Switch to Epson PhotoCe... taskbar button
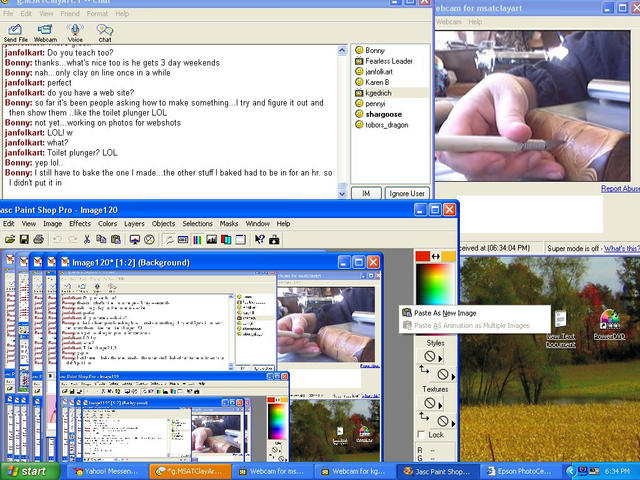The height and width of the screenshot is (480, 640). pos(520,471)
